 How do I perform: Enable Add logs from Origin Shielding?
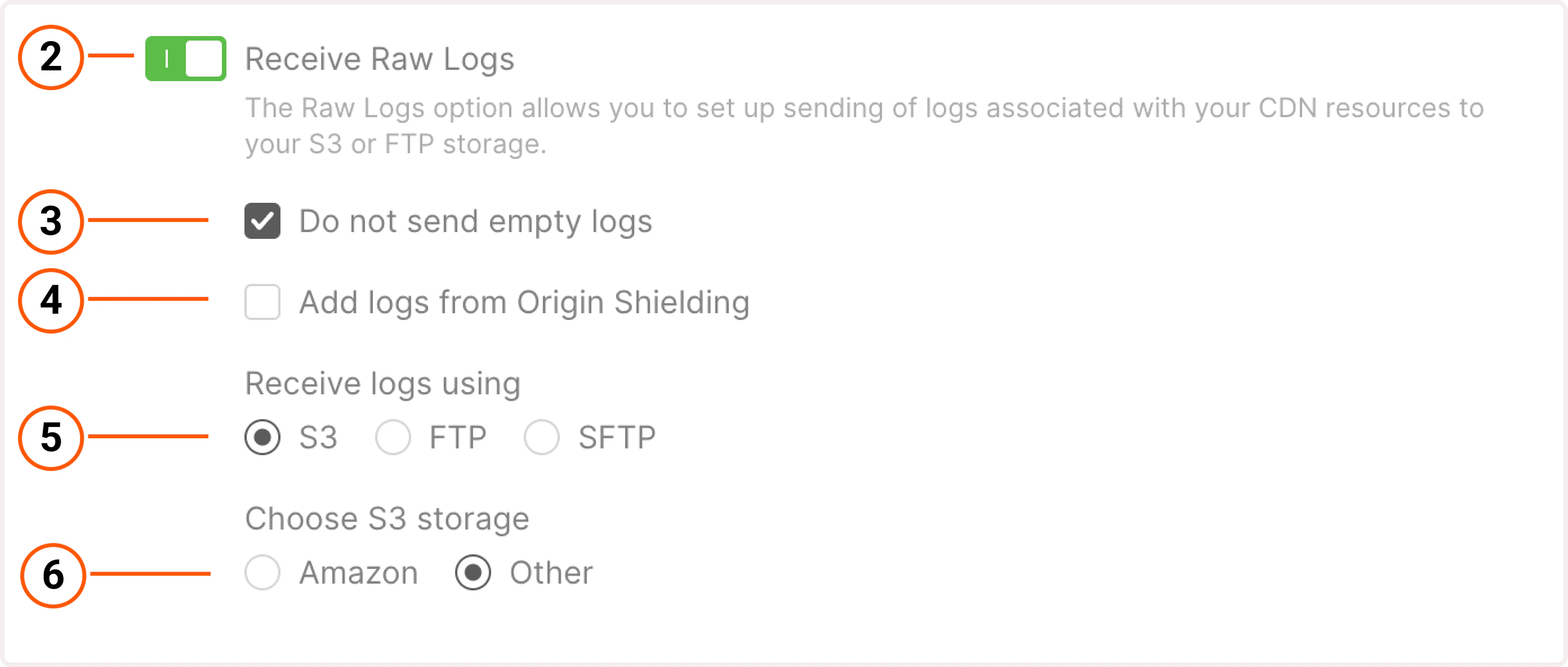pos(262,302)
